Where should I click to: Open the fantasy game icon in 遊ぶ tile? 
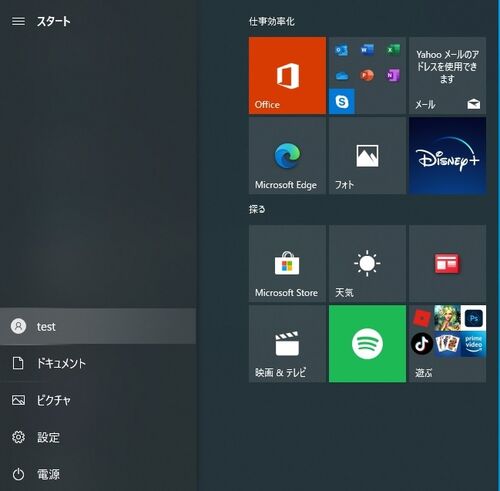[447, 318]
